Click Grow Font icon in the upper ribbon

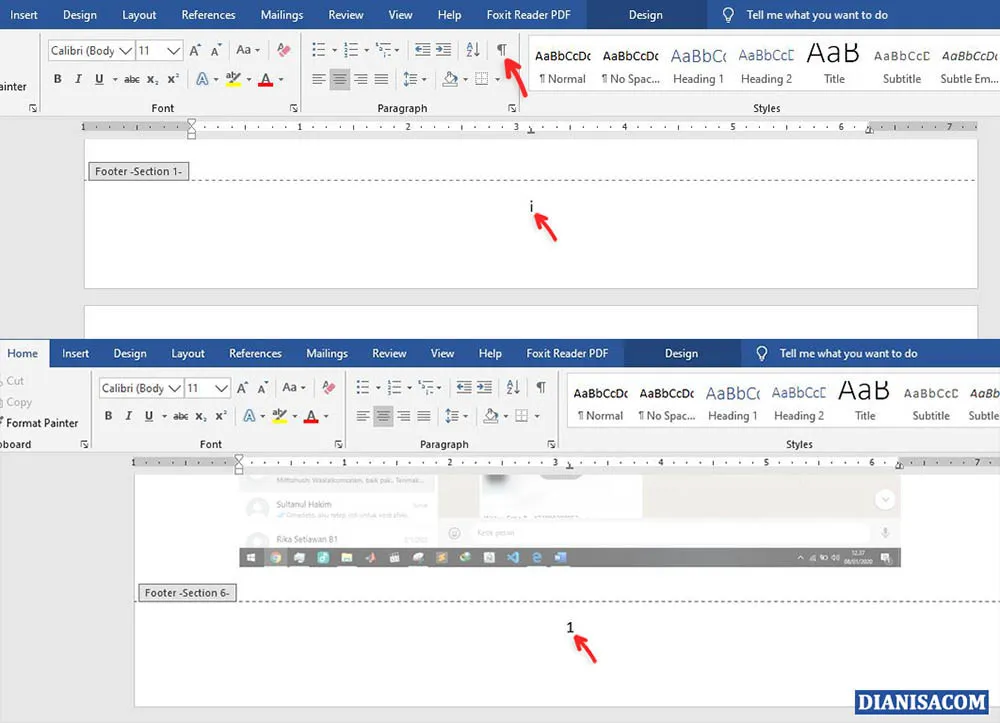[x=196, y=50]
